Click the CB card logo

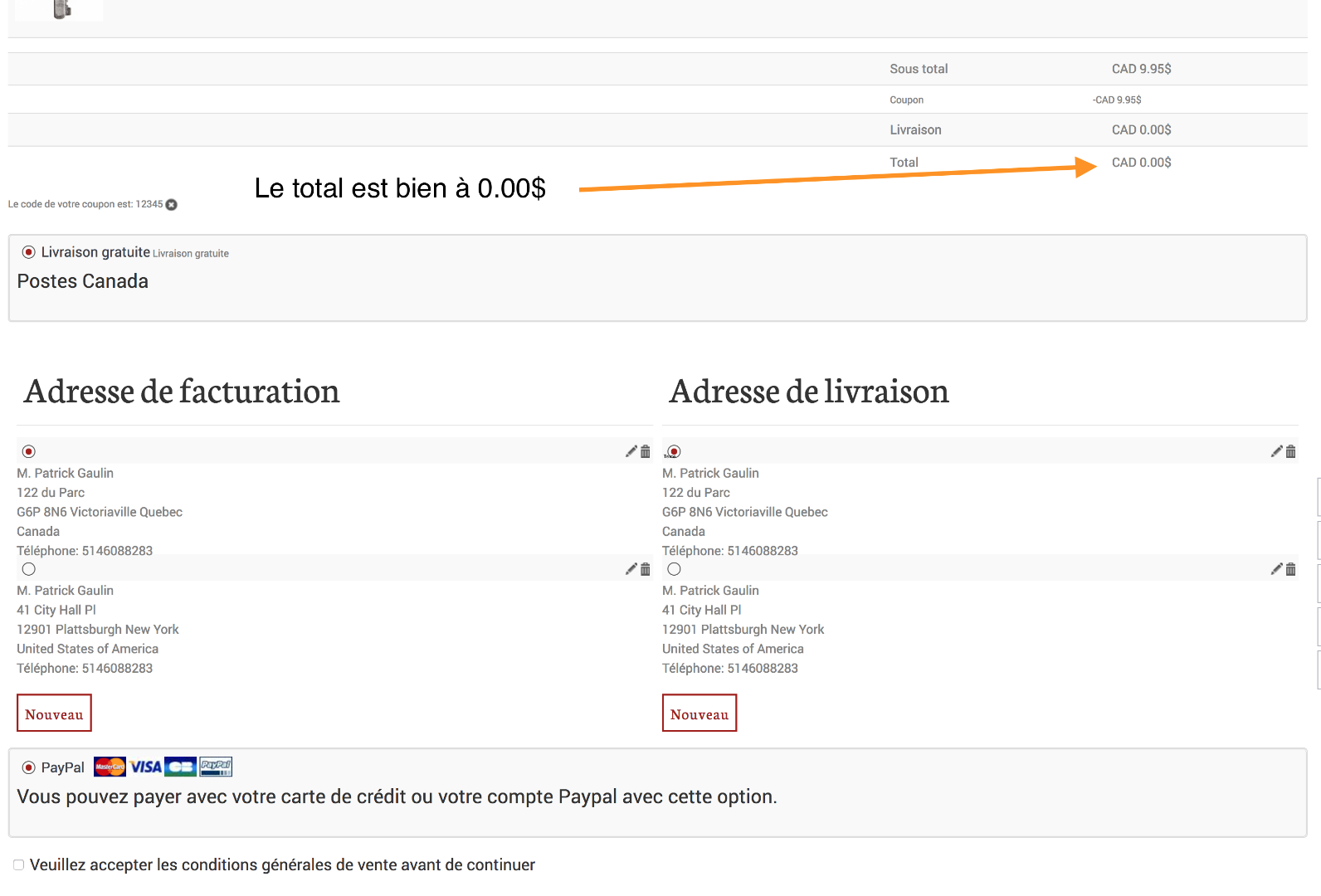pyautogui.click(x=181, y=767)
